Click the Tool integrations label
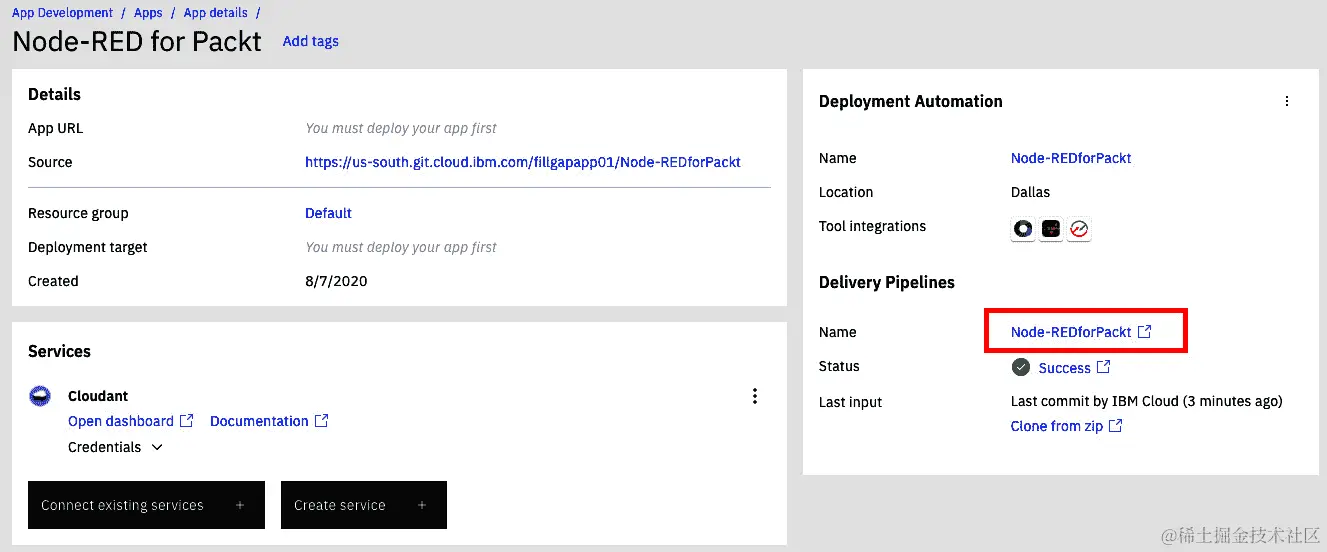 tap(872, 226)
